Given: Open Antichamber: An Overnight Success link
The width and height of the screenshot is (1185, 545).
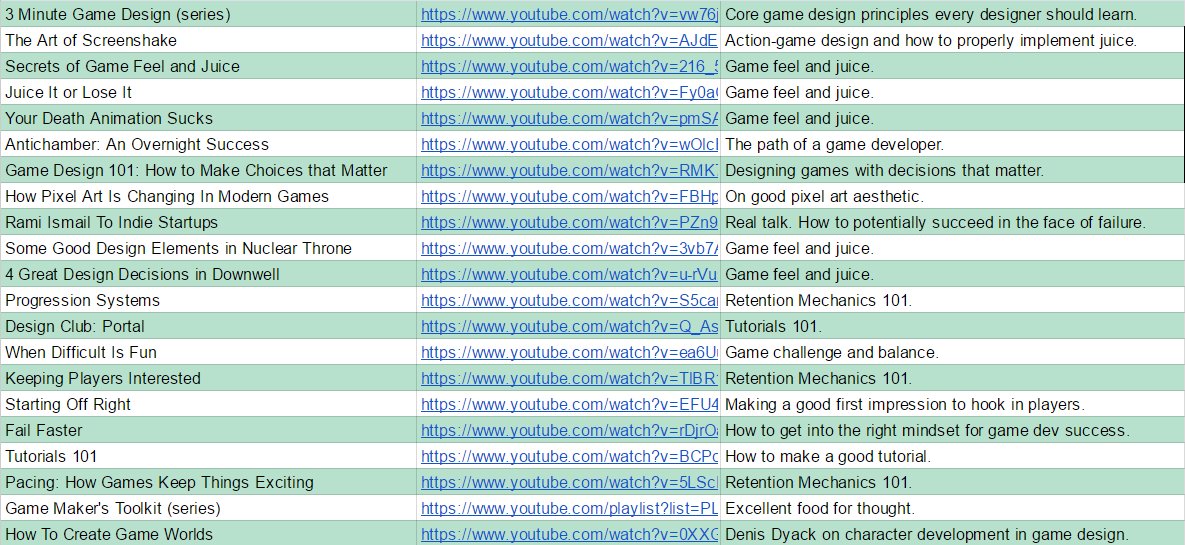Looking at the screenshot, I should coord(569,144).
